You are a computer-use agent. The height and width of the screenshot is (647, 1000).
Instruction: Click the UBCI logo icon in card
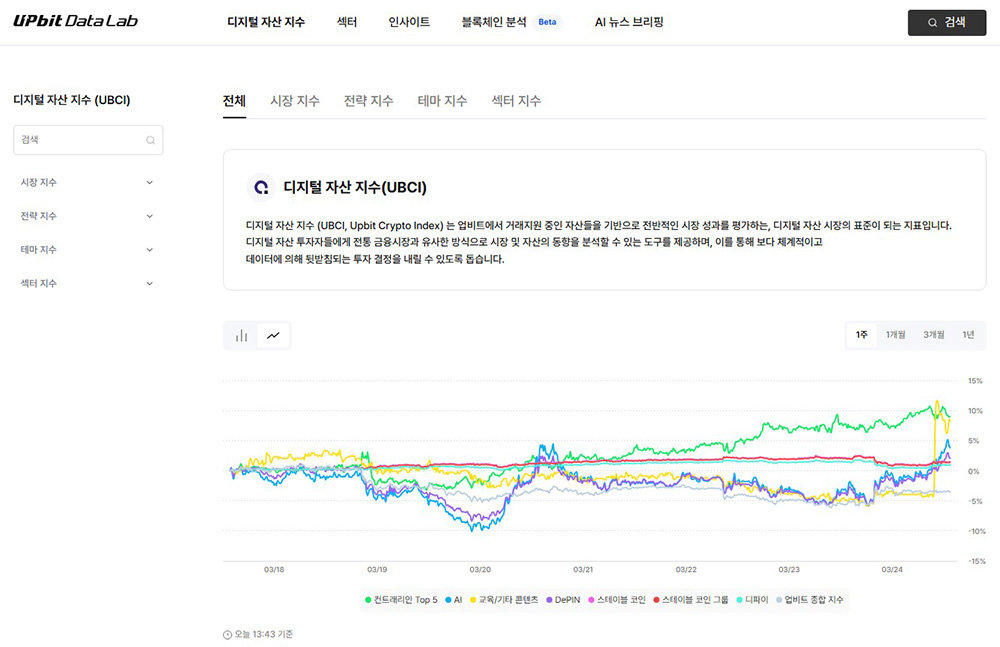click(x=261, y=188)
